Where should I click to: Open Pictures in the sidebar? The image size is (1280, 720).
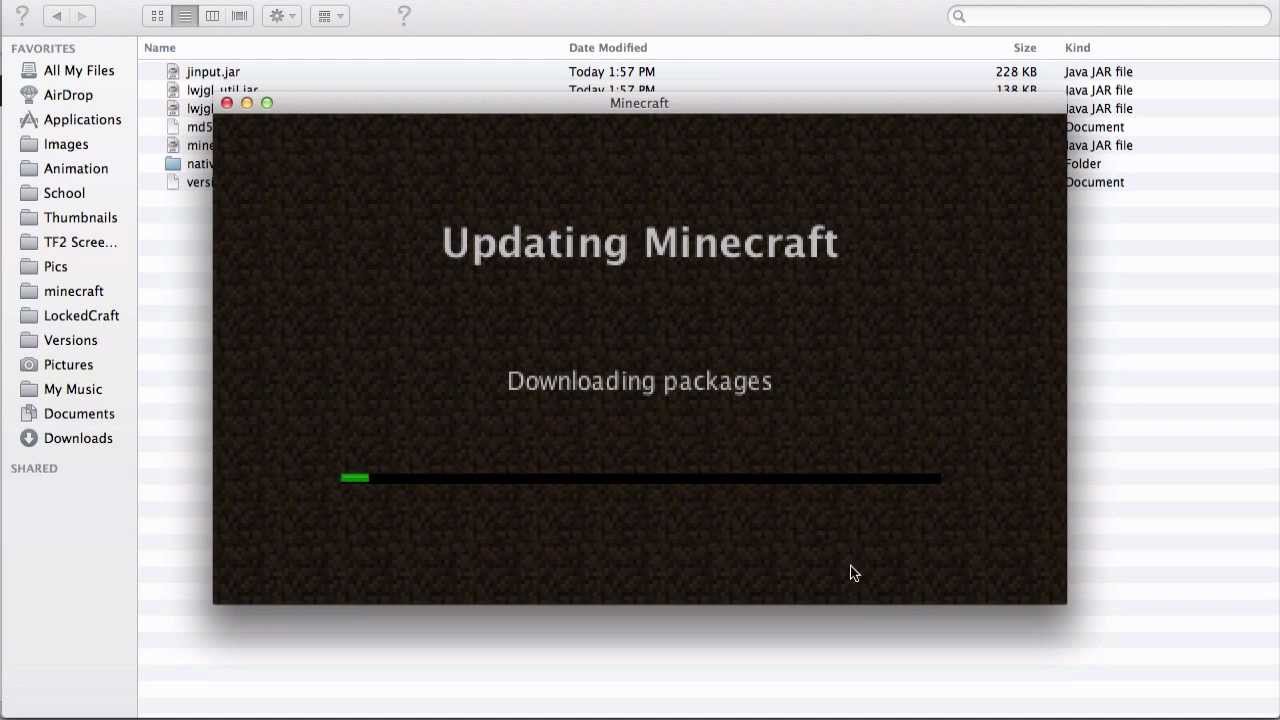[68, 365]
